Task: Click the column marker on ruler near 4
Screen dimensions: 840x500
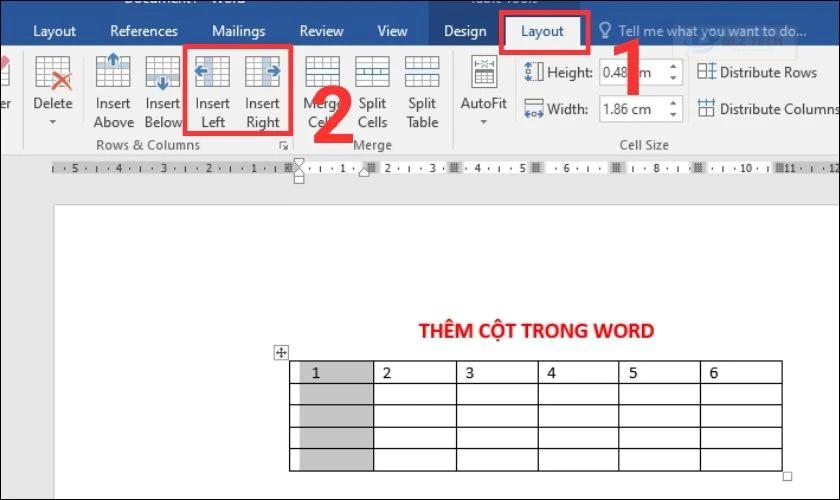Action: pos(455,168)
